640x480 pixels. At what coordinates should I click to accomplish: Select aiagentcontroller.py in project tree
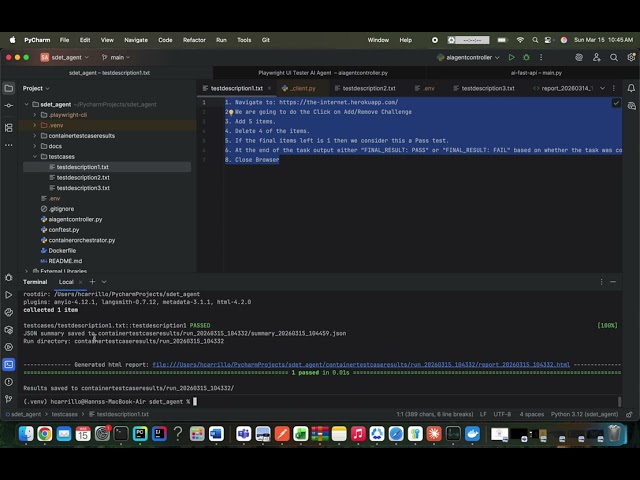point(75,219)
